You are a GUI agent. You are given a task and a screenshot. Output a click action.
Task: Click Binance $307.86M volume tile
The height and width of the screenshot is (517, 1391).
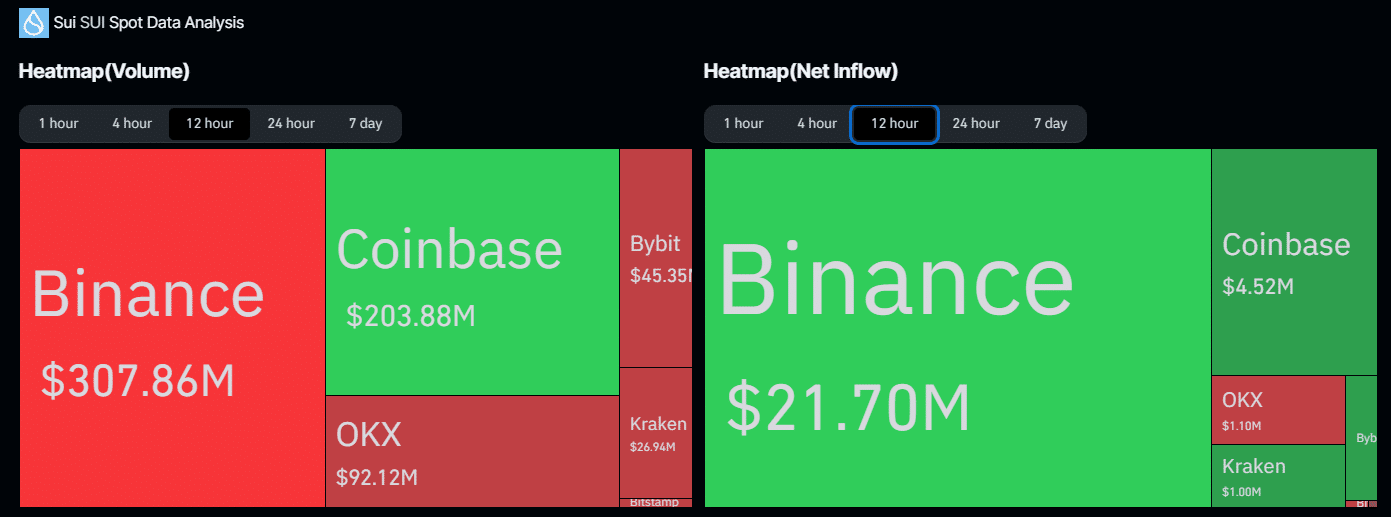(x=172, y=328)
